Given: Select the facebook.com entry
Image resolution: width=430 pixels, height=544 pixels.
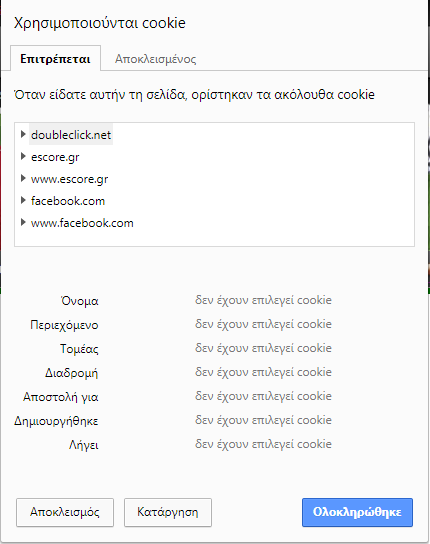Looking at the screenshot, I should click(x=68, y=201).
